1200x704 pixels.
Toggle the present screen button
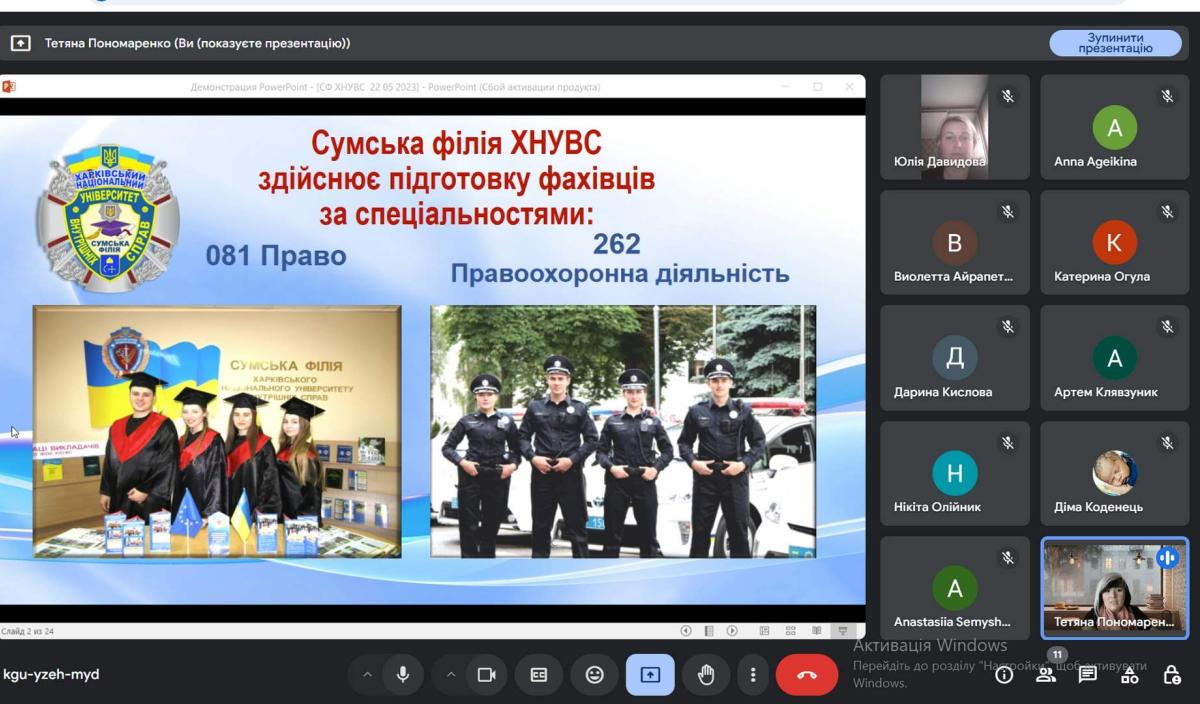[x=650, y=675]
